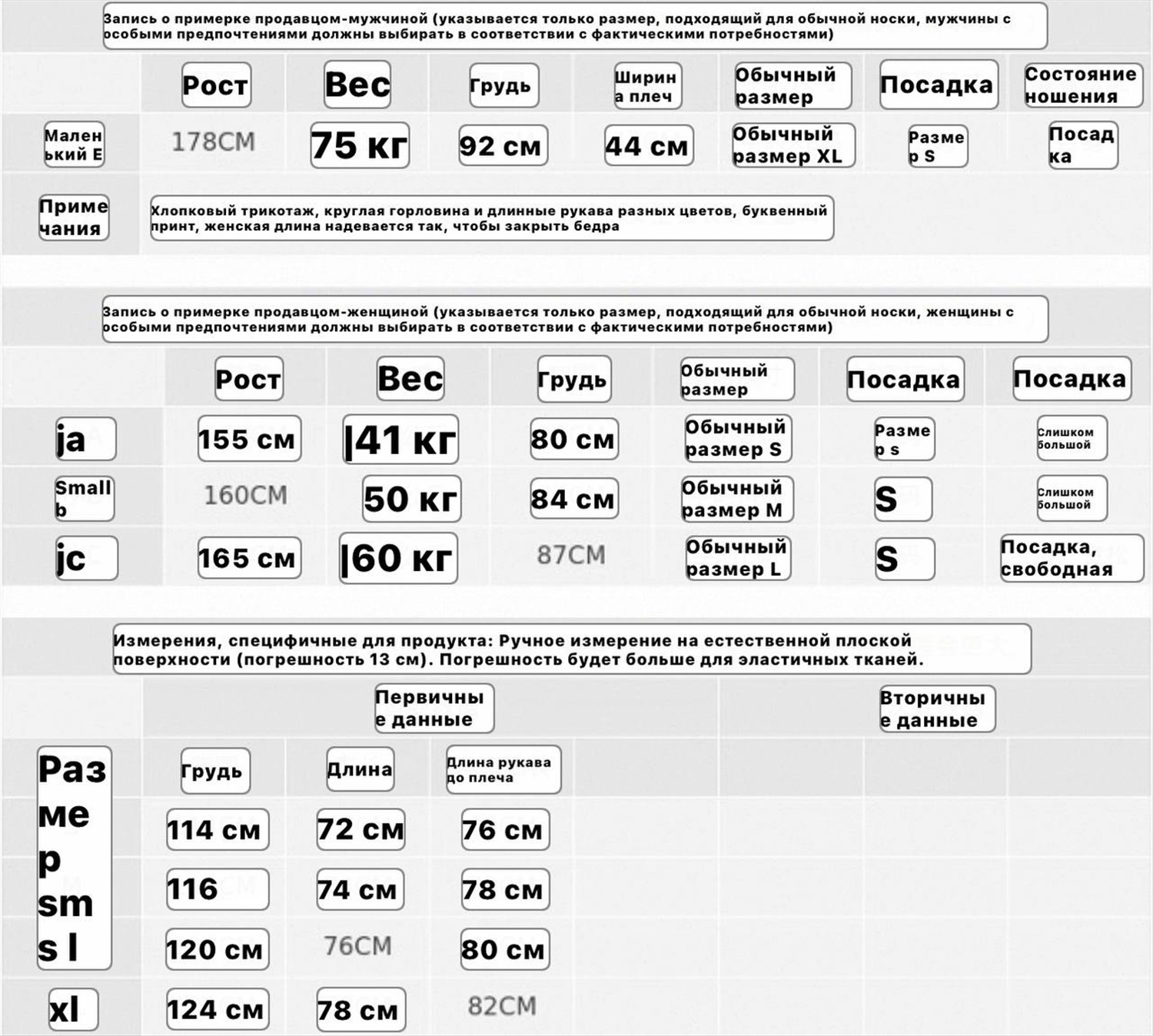The height and width of the screenshot is (1036, 1153).
Task: Click the product measurements note heading
Action: pos(572,649)
